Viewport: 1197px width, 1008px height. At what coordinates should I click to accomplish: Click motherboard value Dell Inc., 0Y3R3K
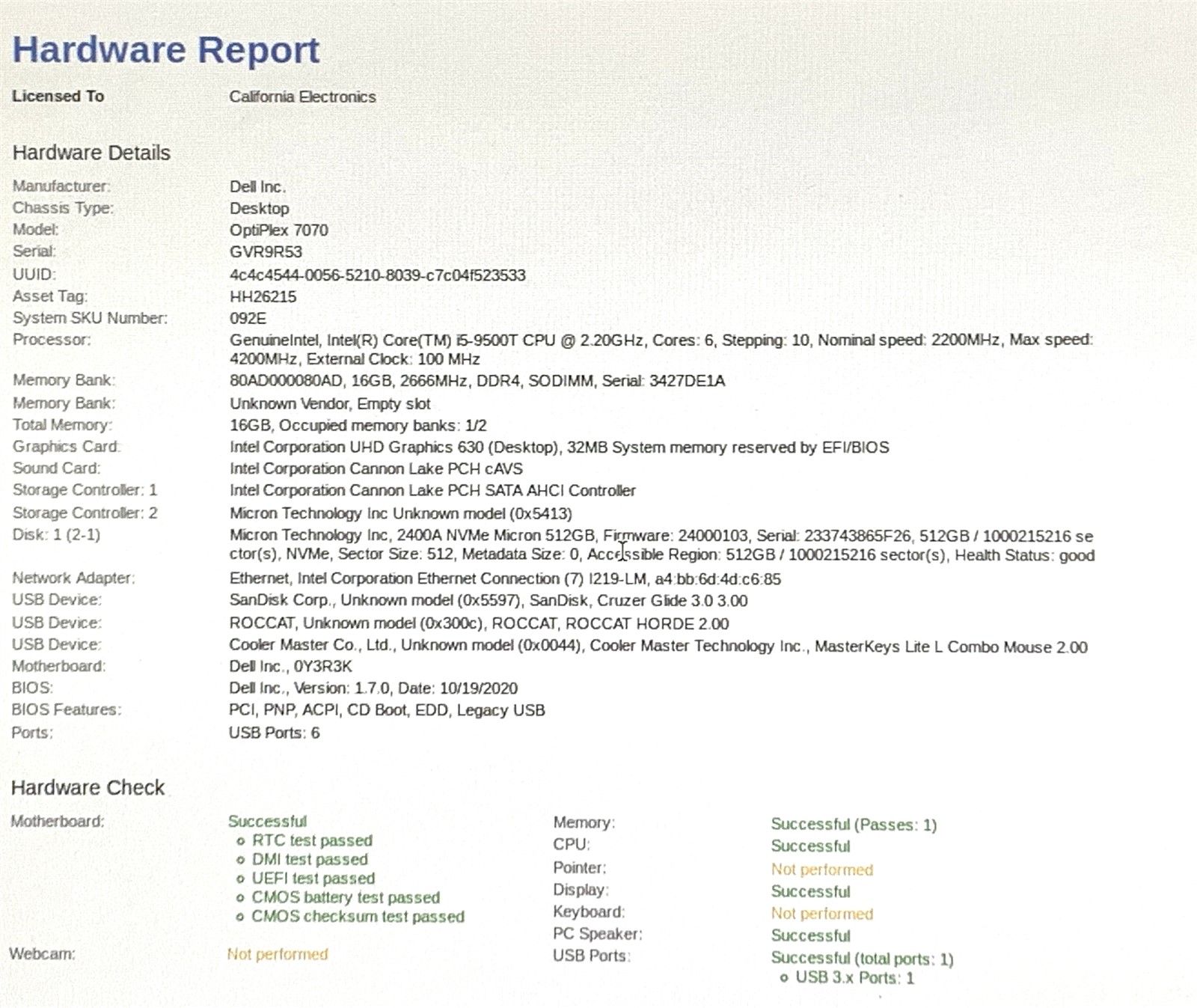290,666
